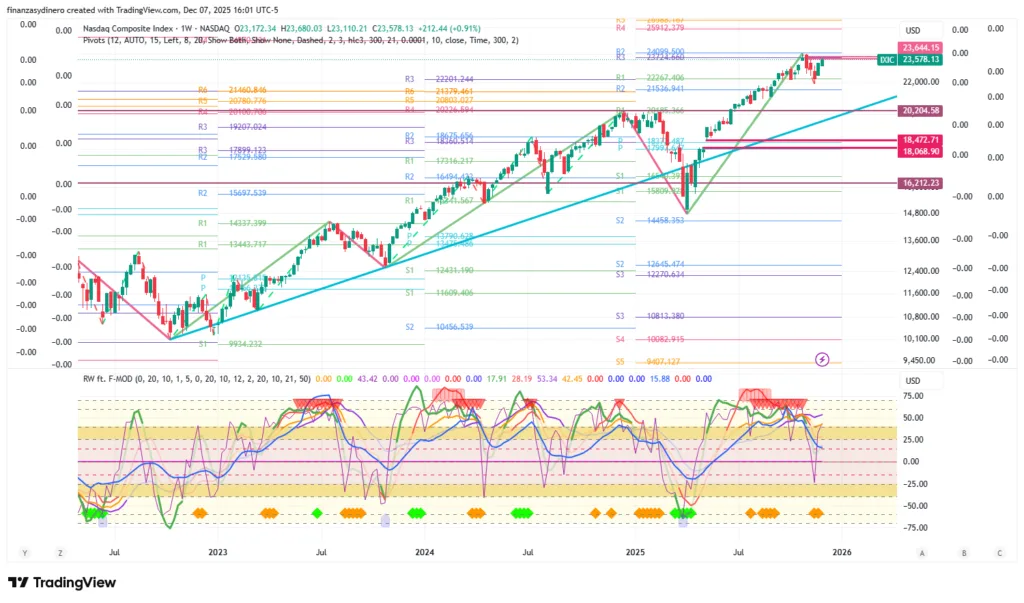Click the 16,212.23 horizontal level label

coord(920,183)
